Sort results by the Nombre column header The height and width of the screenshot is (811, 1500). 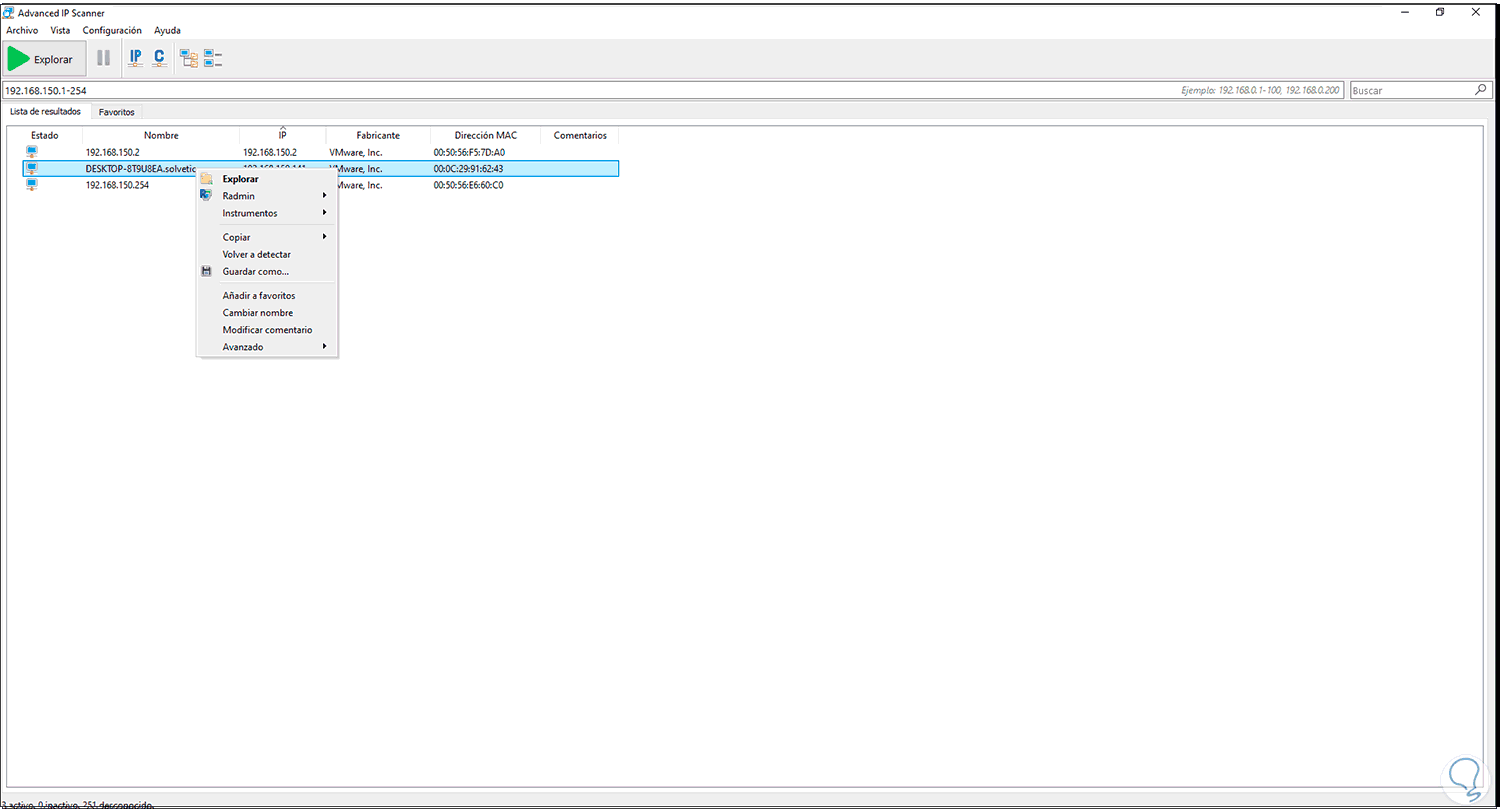[x=161, y=135]
